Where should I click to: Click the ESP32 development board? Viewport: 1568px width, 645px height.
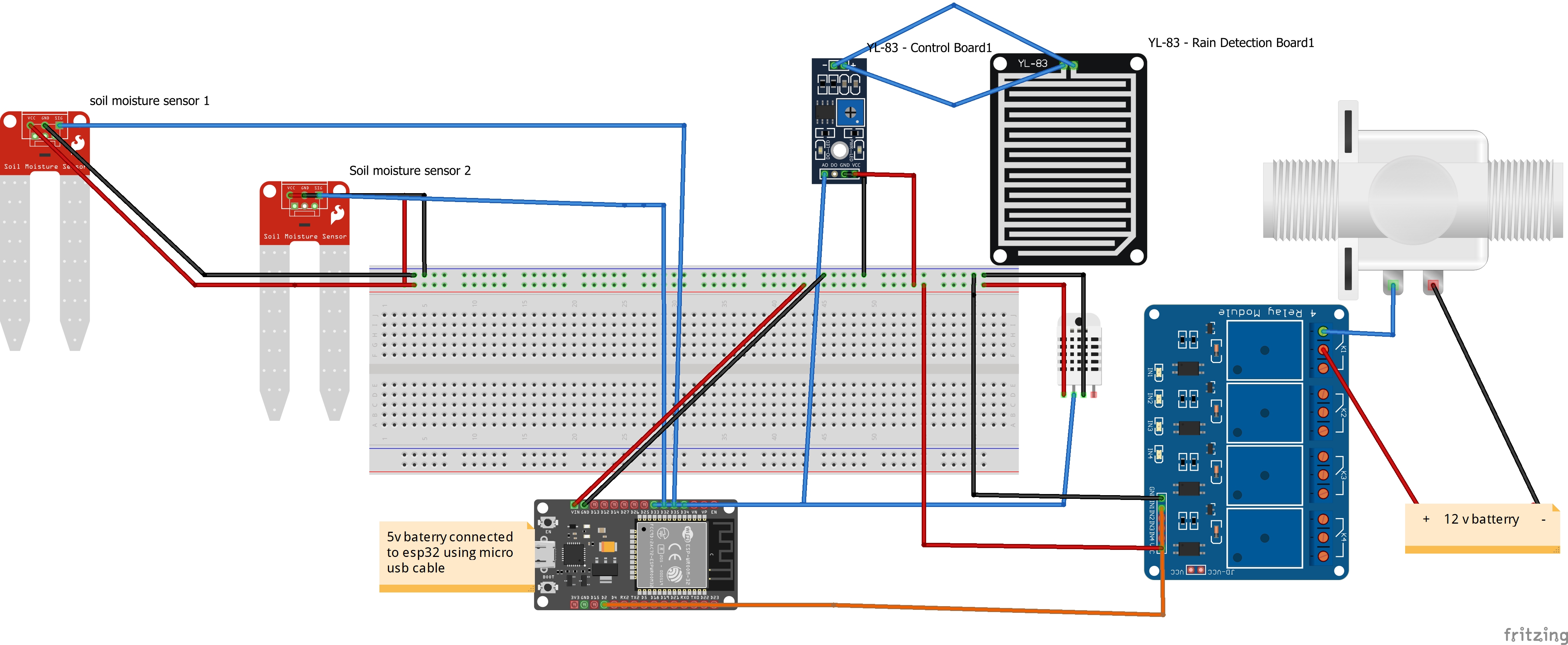(x=636, y=554)
